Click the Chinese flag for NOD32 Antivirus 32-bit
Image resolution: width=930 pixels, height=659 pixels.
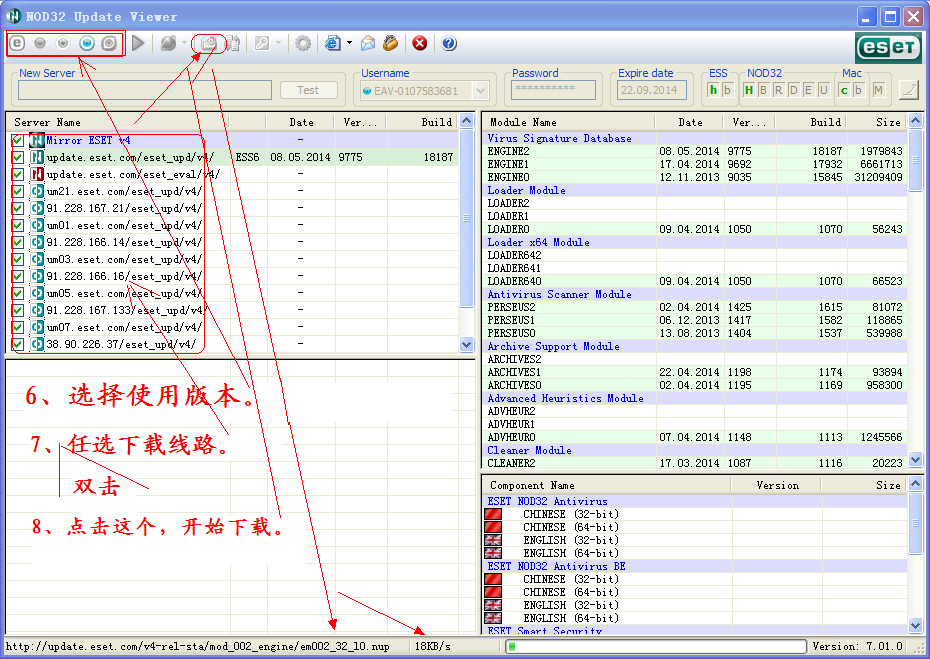[x=493, y=514]
